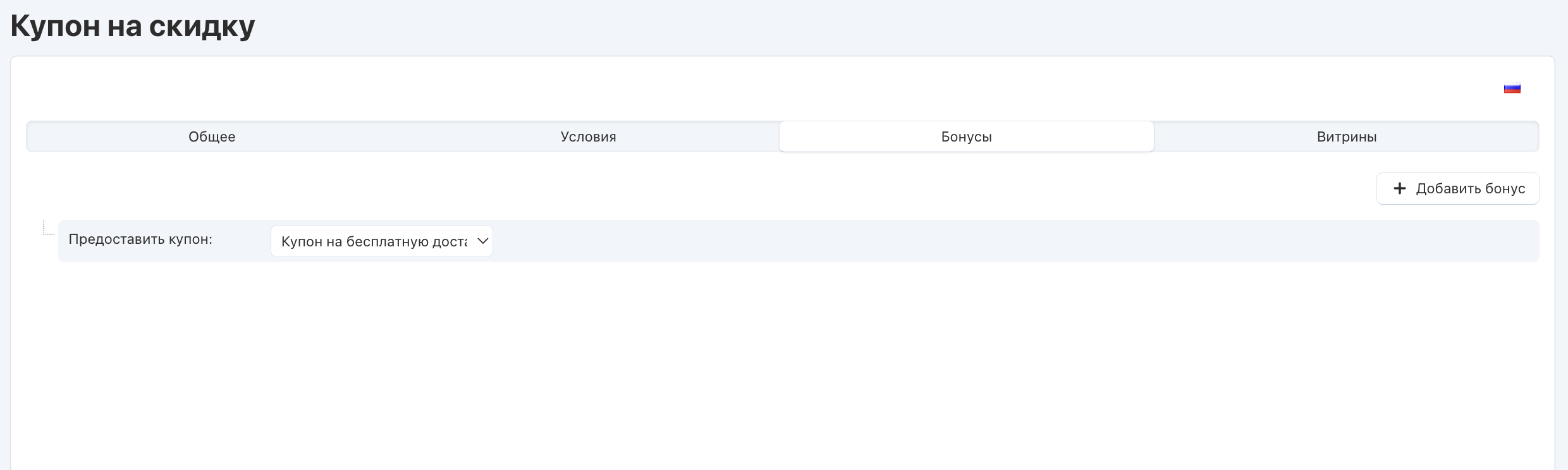The image size is (1568, 470).
Task: Click the plus icon beside Добавить бонус
Action: (1400, 188)
